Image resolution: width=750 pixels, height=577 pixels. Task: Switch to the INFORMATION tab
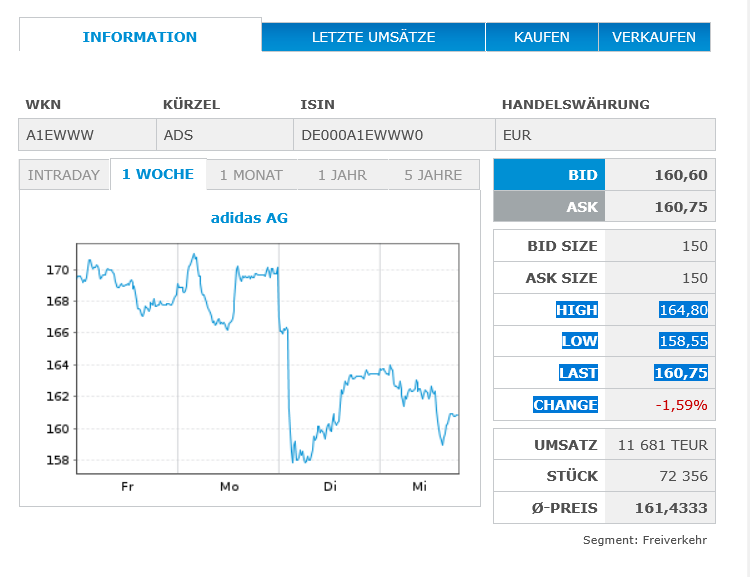[x=140, y=37]
